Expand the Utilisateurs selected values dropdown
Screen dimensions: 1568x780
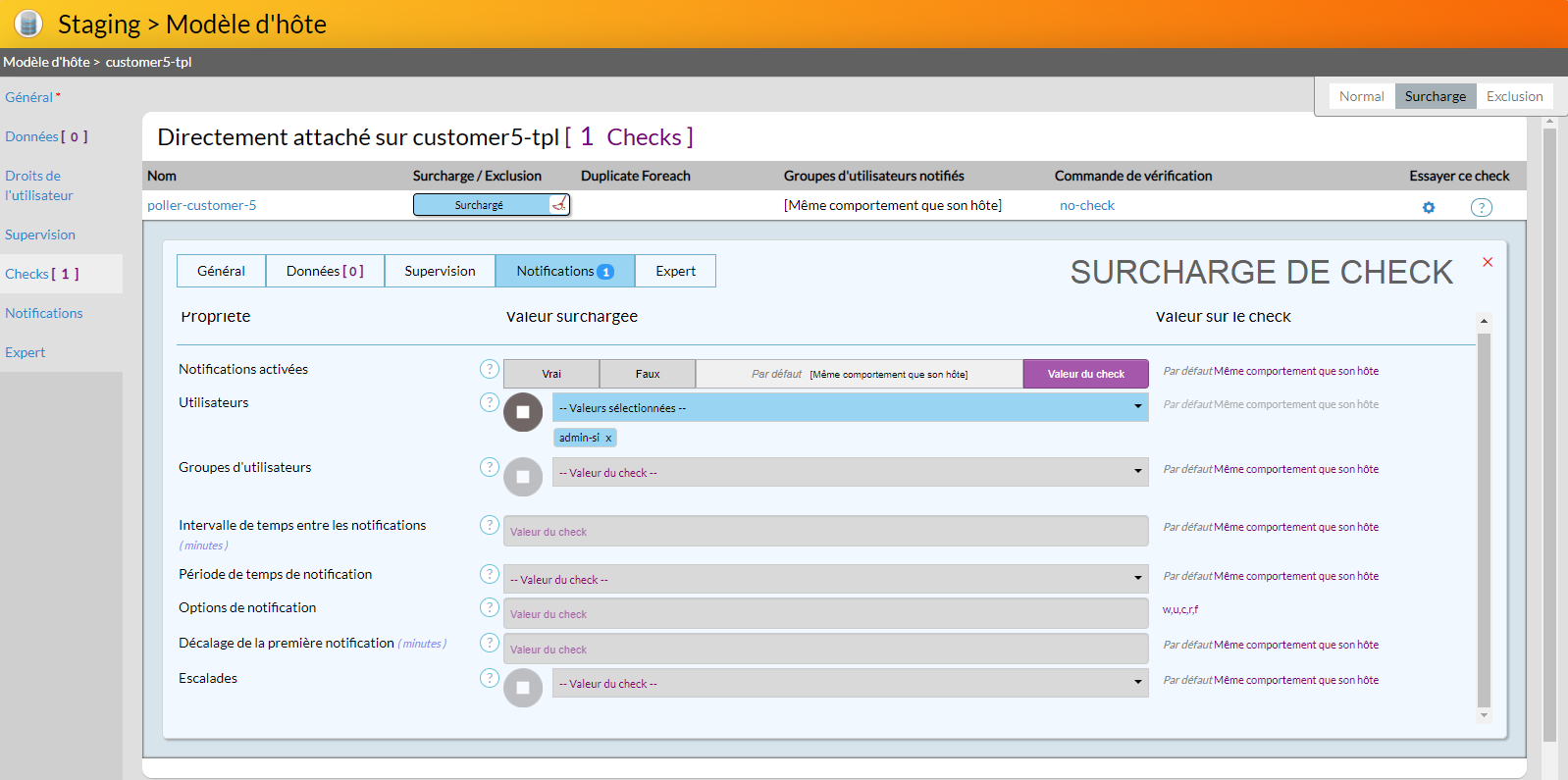pos(850,407)
